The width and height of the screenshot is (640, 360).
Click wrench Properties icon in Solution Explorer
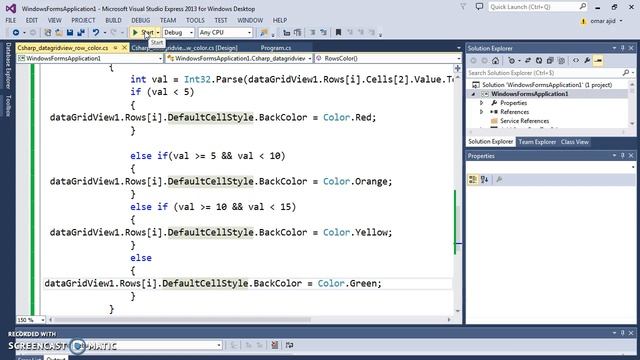click(587, 61)
